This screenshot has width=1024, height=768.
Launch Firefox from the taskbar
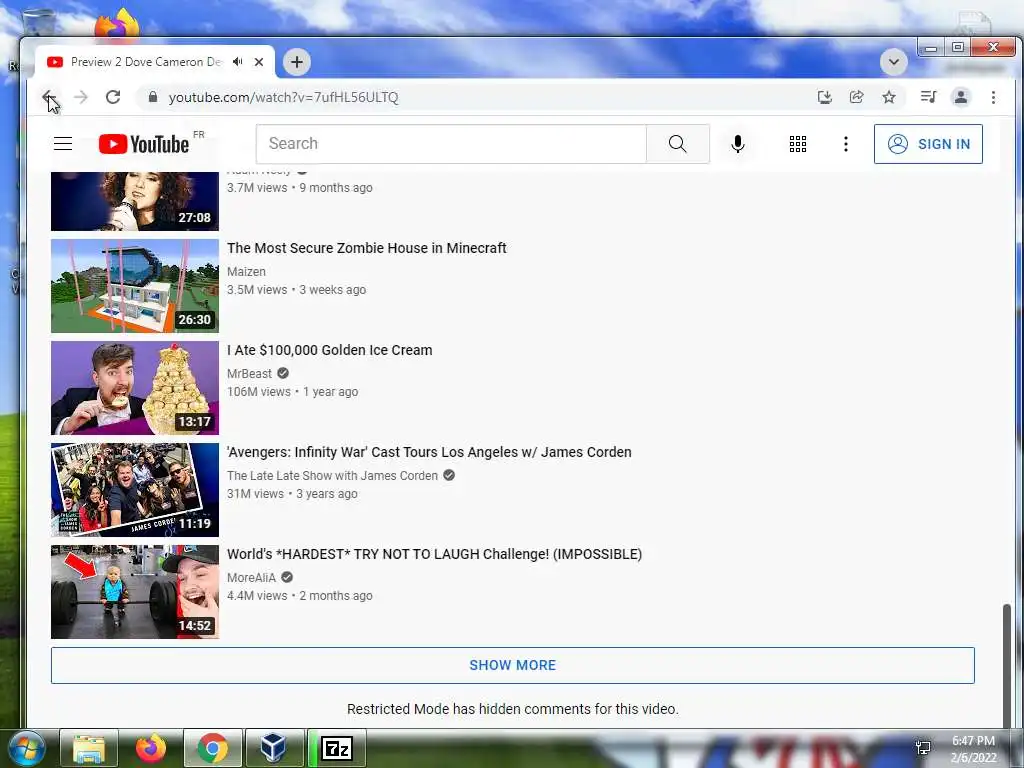pos(150,748)
